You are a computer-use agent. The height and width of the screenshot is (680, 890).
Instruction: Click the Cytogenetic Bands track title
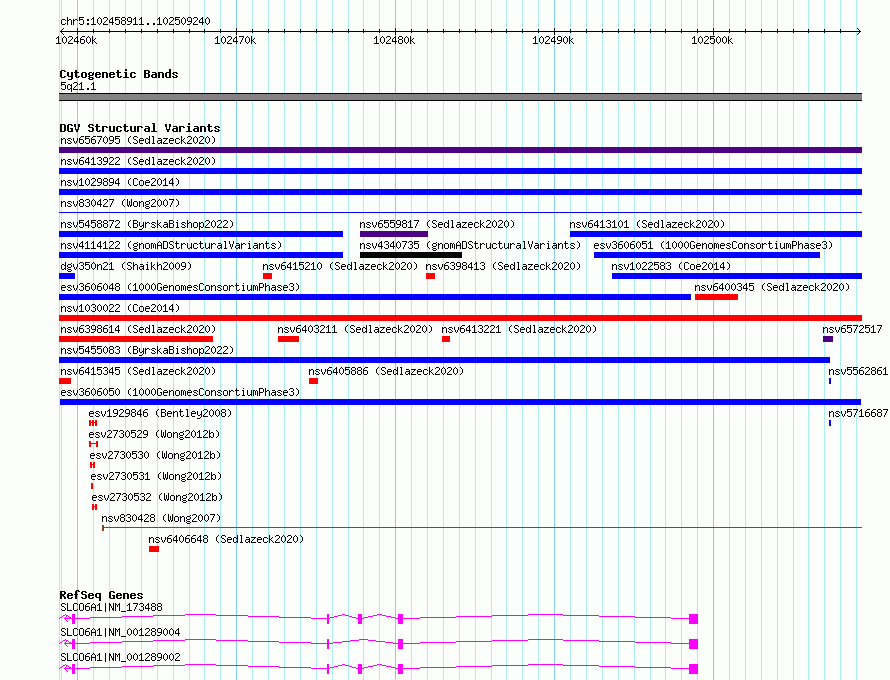[119, 74]
